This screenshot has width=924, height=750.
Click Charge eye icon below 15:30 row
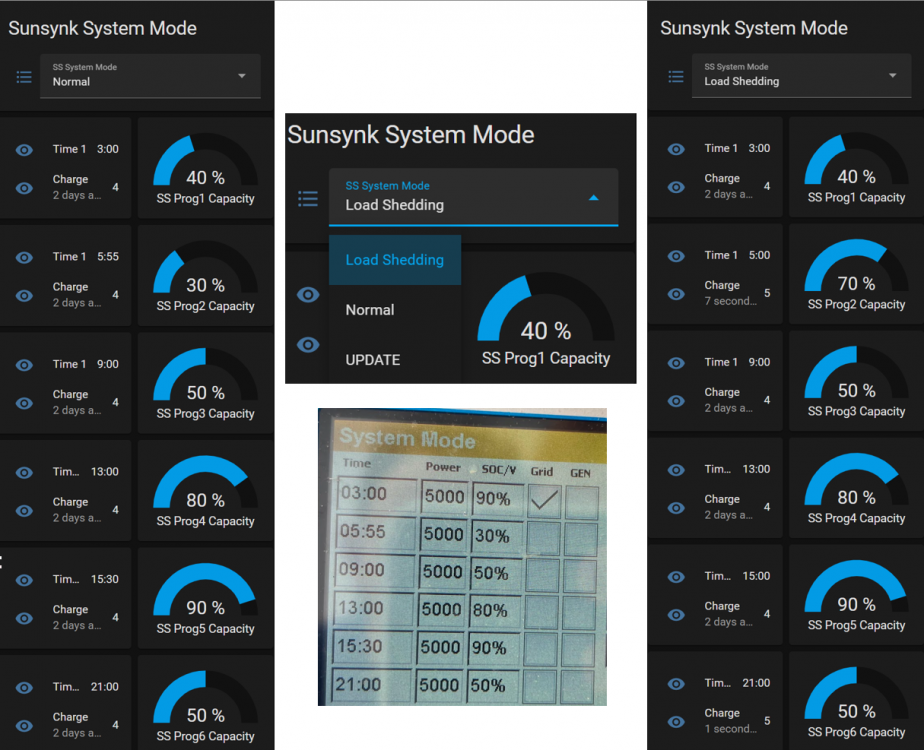(x=24, y=618)
